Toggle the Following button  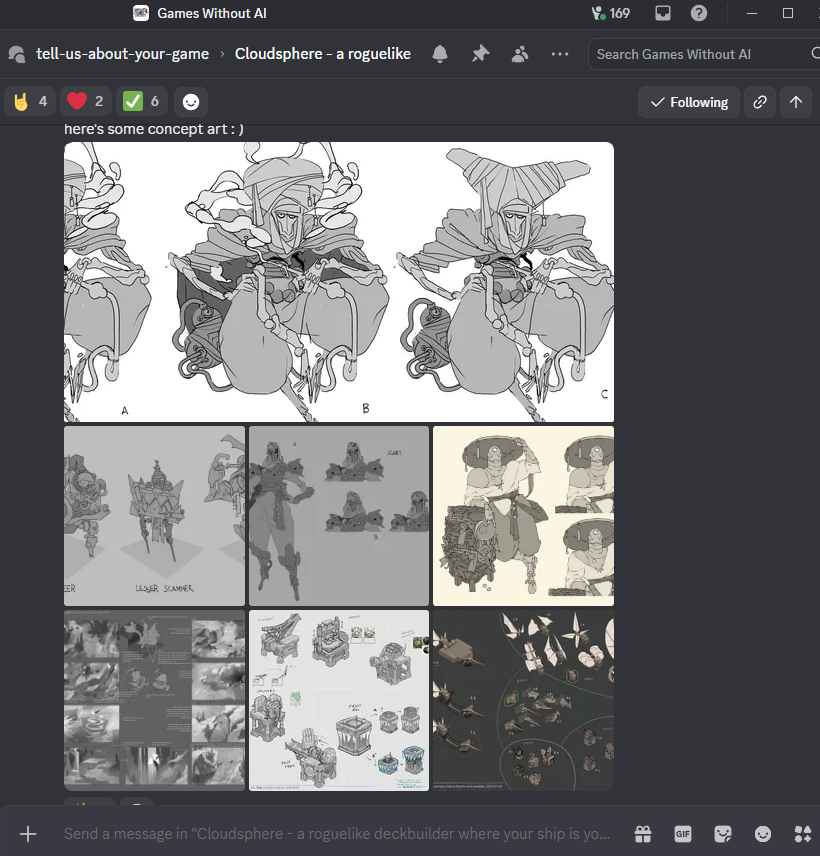click(x=689, y=102)
